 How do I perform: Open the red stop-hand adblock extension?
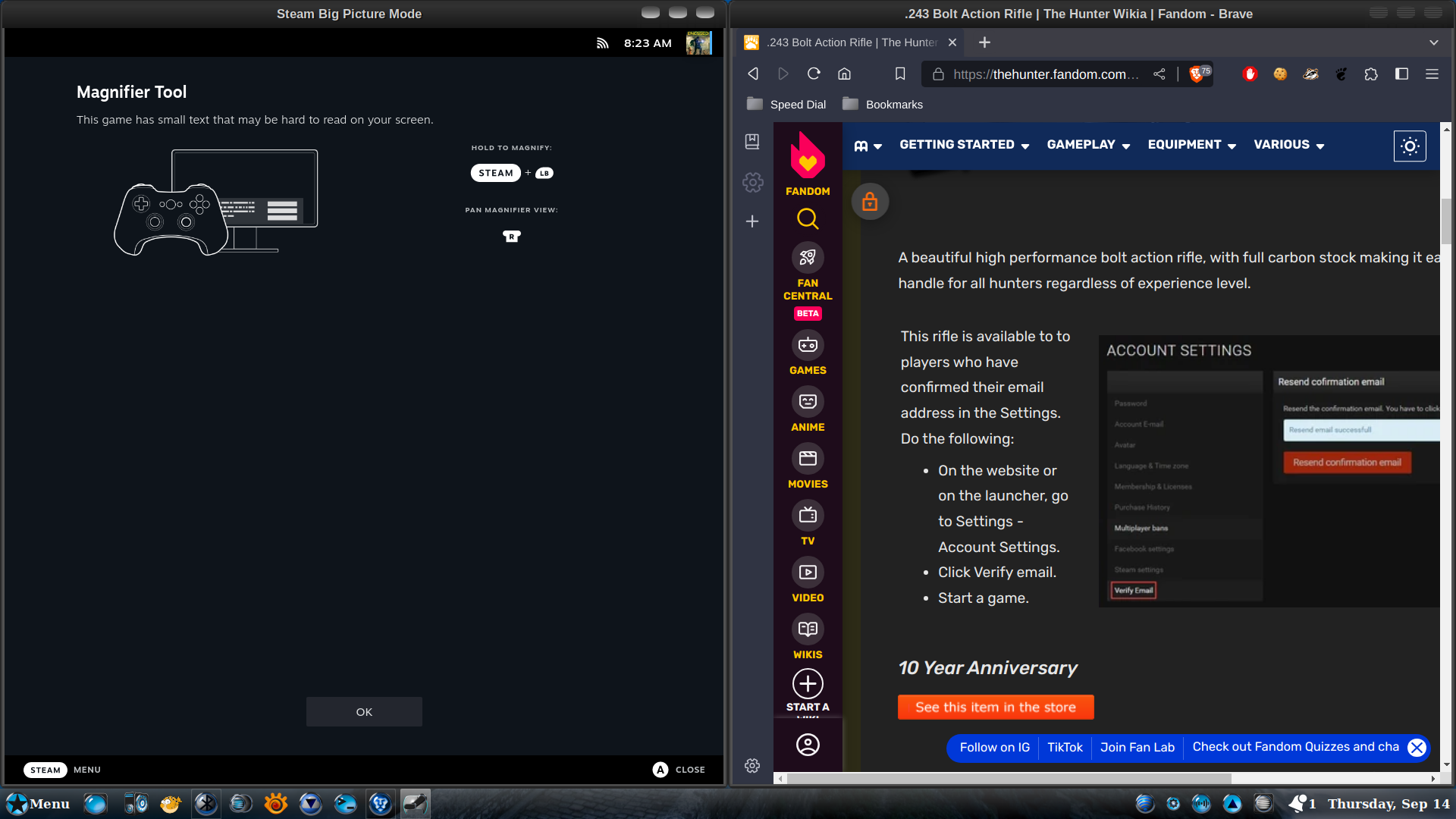[x=1250, y=74]
